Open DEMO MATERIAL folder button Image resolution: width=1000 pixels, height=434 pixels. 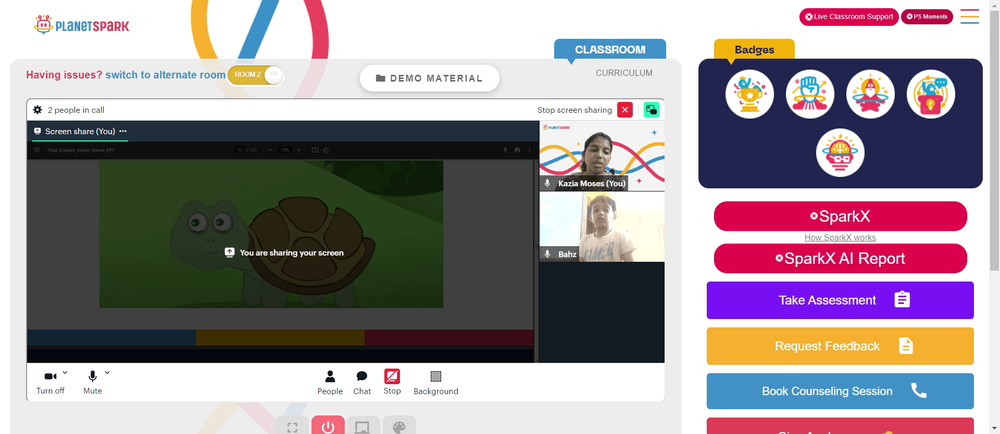point(429,78)
